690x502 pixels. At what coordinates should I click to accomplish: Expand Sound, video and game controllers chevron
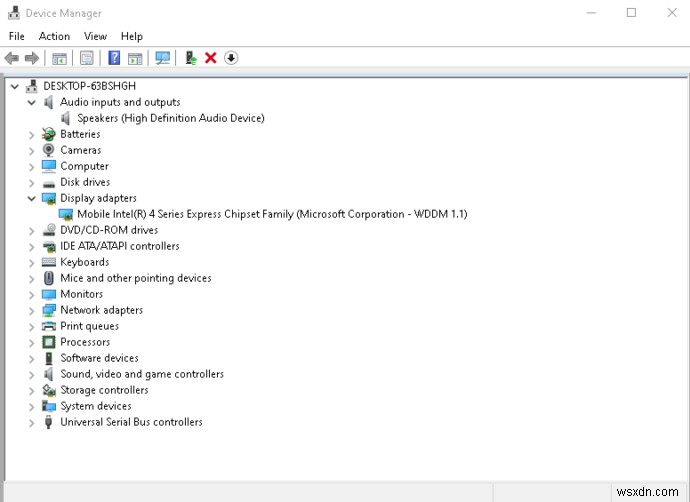coord(32,375)
